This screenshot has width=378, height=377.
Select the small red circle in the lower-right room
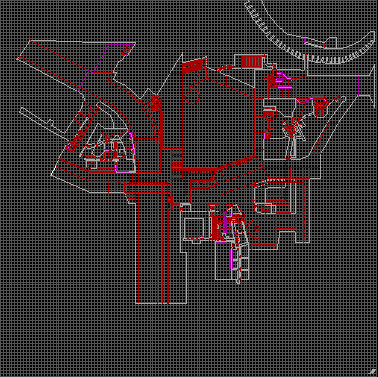tap(257, 229)
